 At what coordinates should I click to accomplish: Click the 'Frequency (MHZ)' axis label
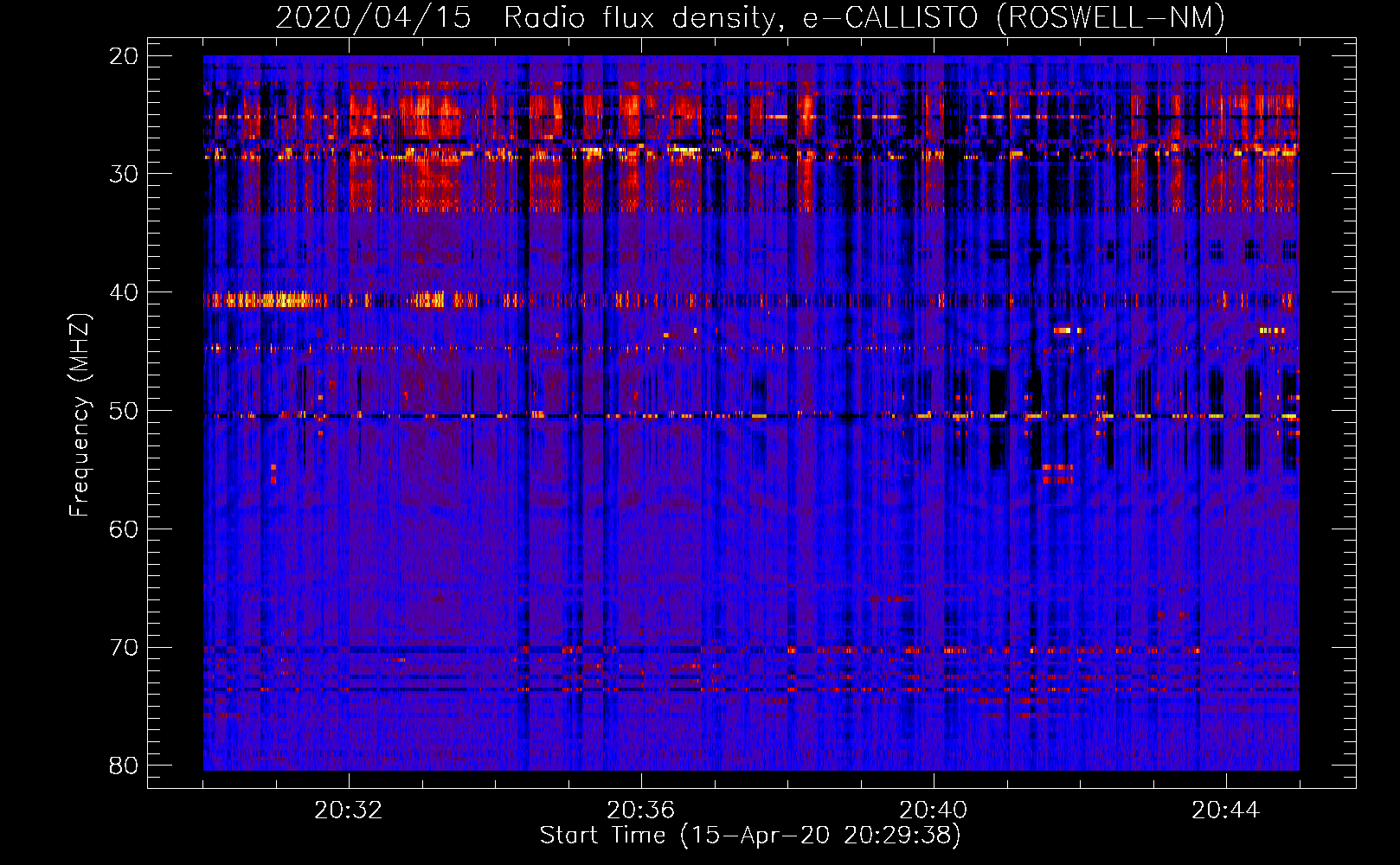pyautogui.click(x=80, y=416)
